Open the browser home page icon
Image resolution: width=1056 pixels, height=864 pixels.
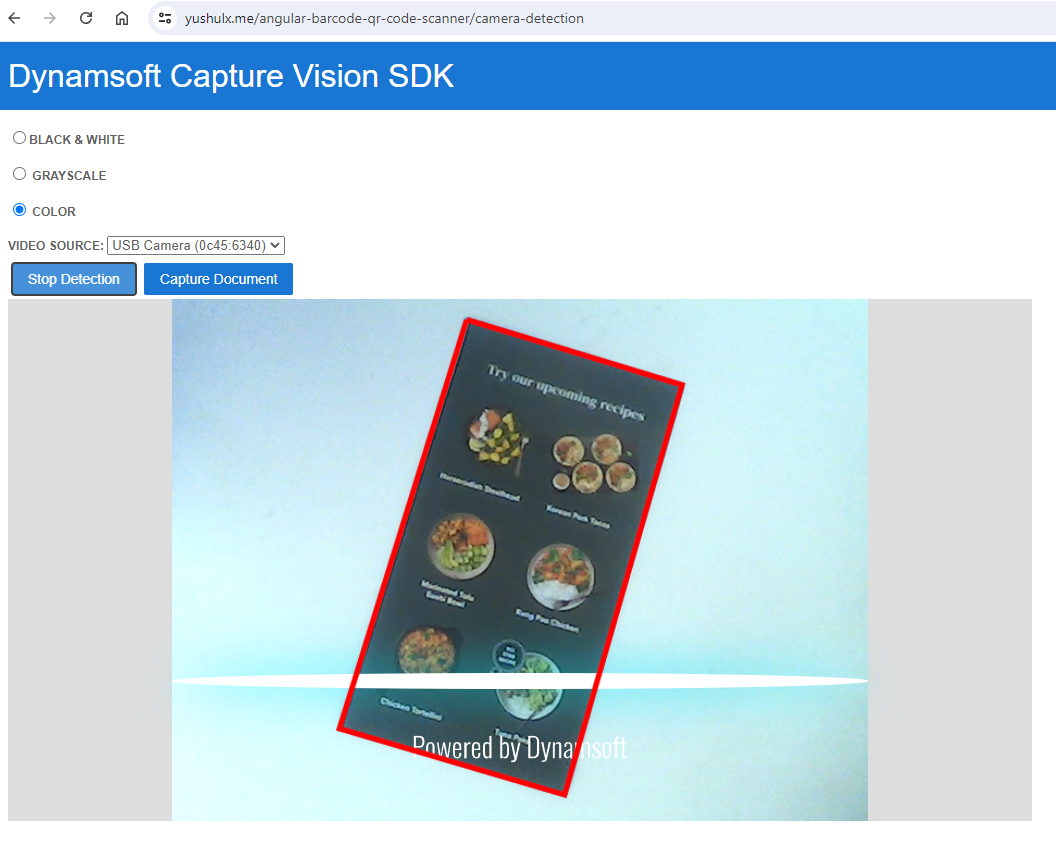(x=122, y=18)
